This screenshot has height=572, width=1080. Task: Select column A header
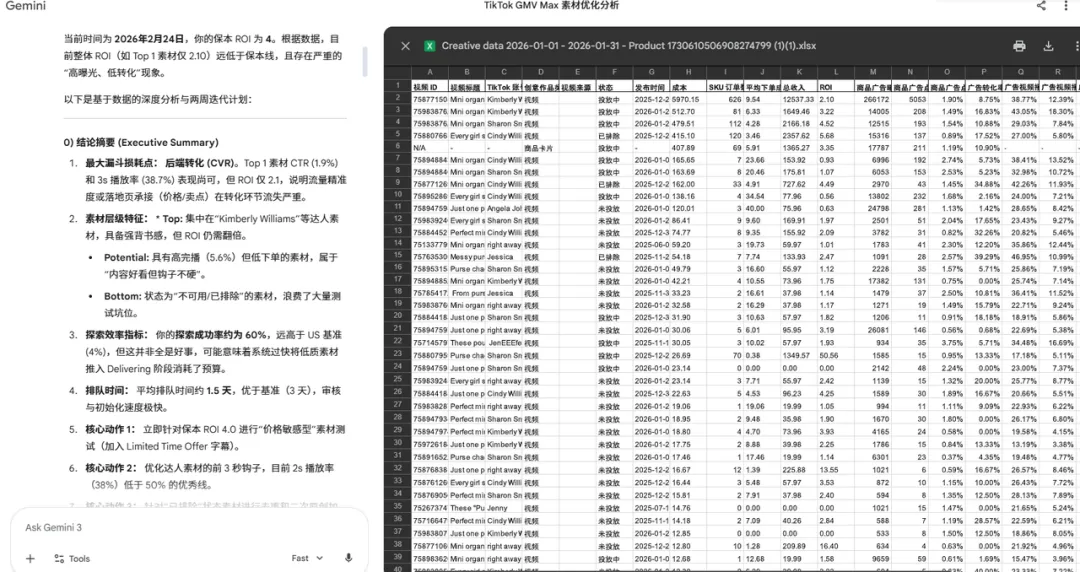click(x=430, y=72)
